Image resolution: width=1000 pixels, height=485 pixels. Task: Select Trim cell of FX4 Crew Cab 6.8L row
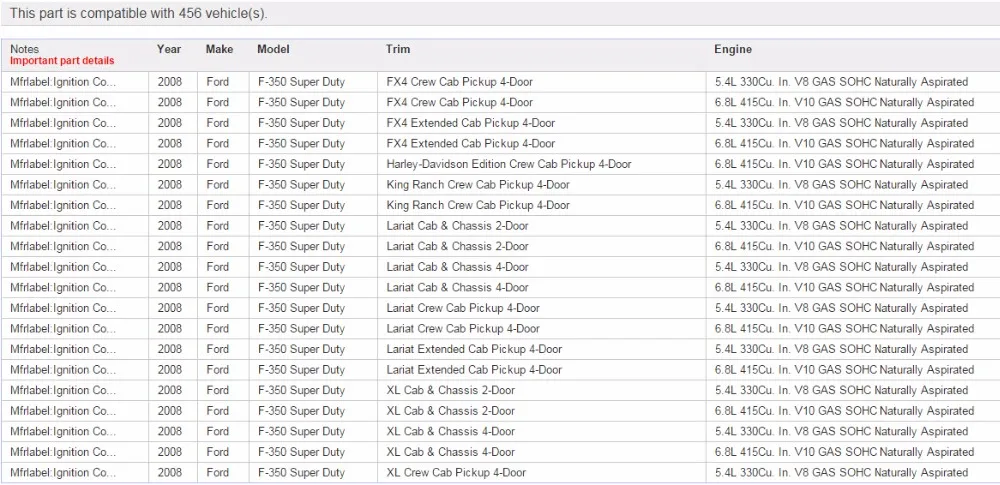(x=541, y=102)
